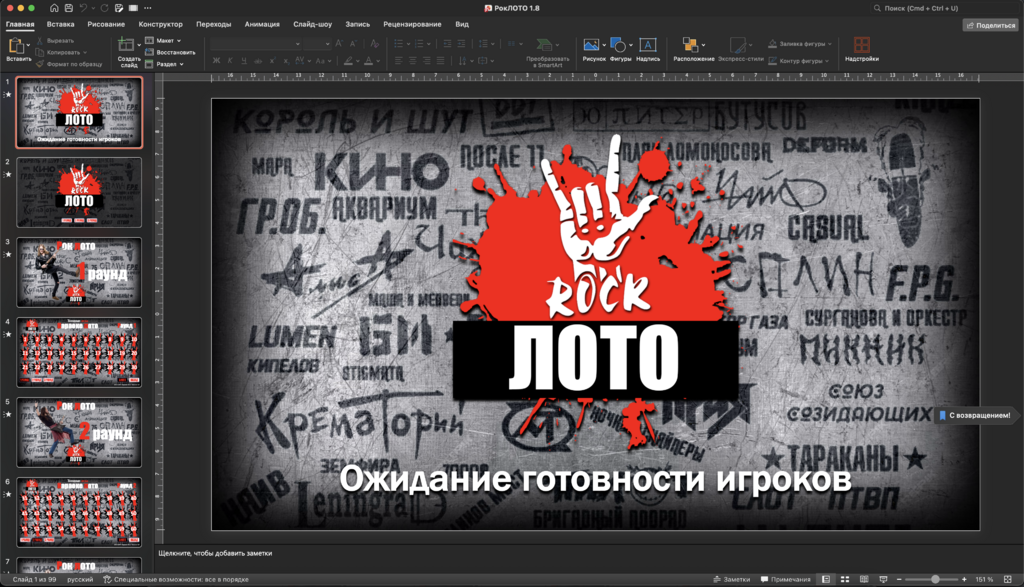Select the Ожидание готовности игроков text on slide
The width and height of the screenshot is (1024, 587).
595,479
